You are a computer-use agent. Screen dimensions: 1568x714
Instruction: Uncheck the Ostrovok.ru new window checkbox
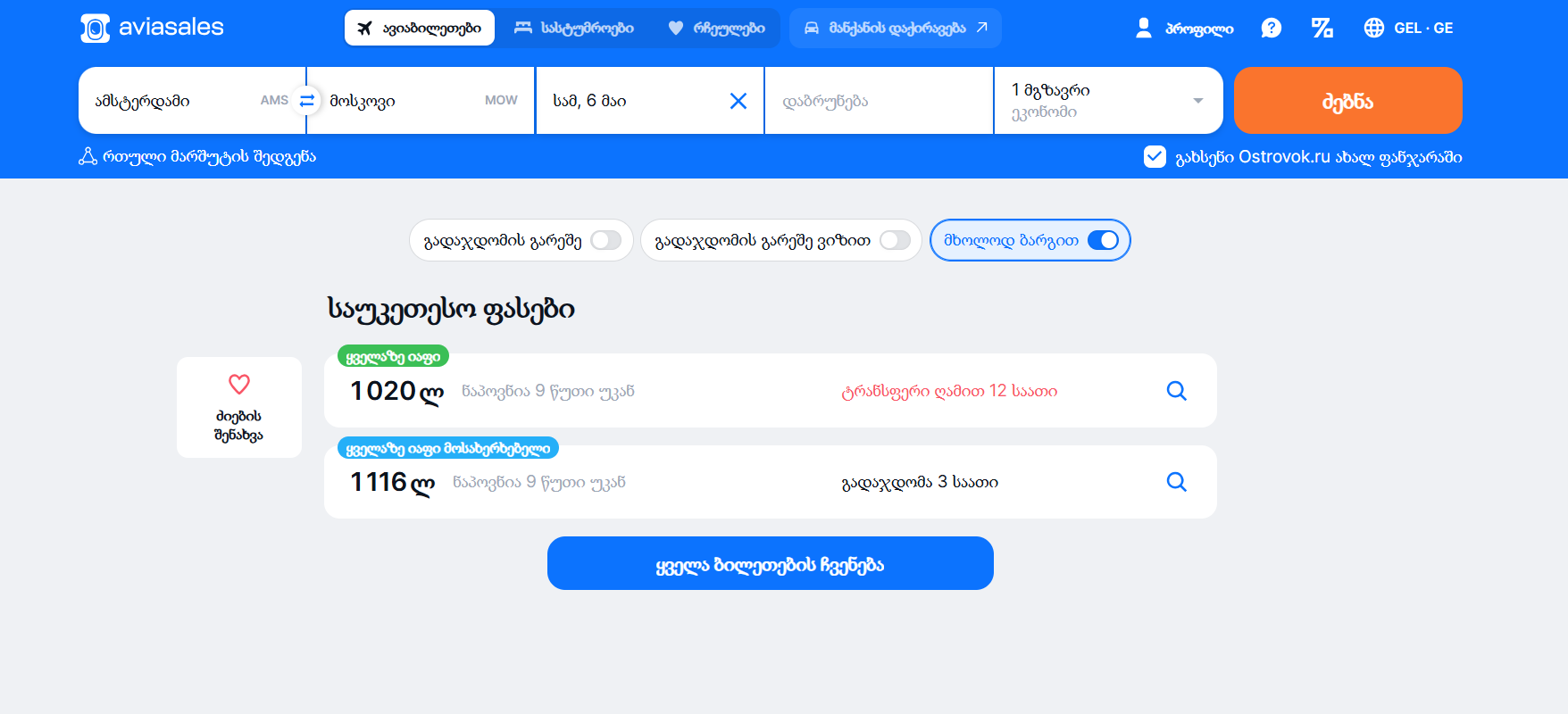pos(1155,157)
